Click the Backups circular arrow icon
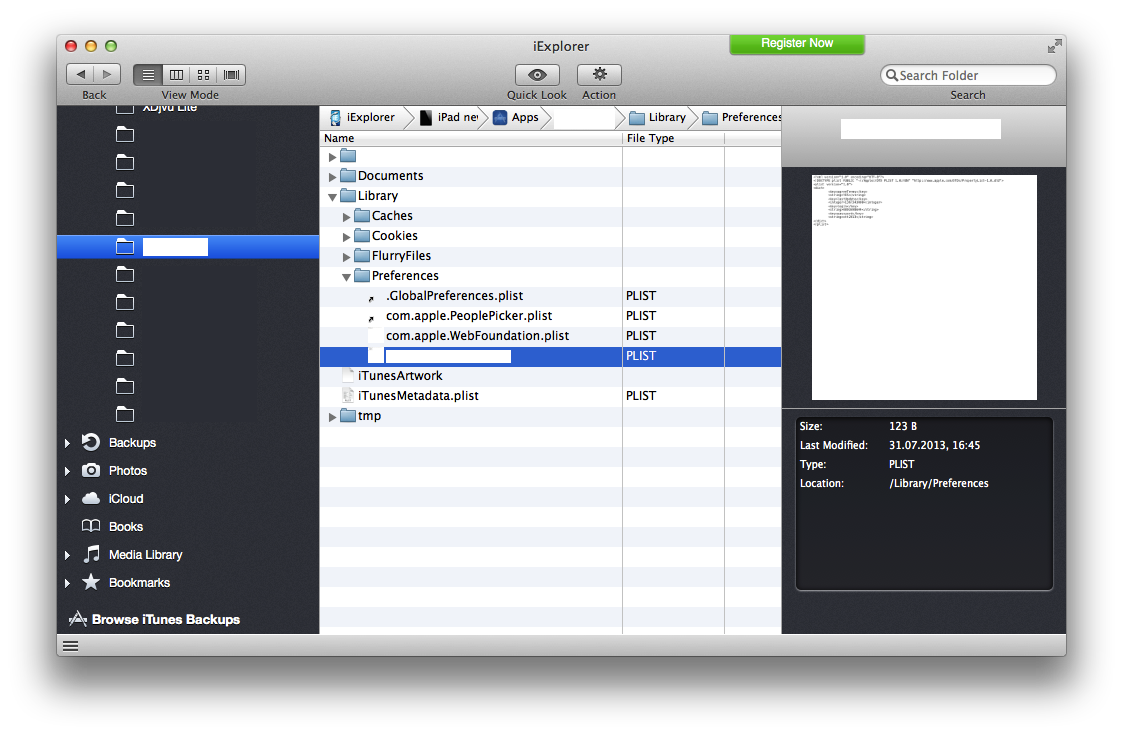The width and height of the screenshot is (1123, 735). 91,442
